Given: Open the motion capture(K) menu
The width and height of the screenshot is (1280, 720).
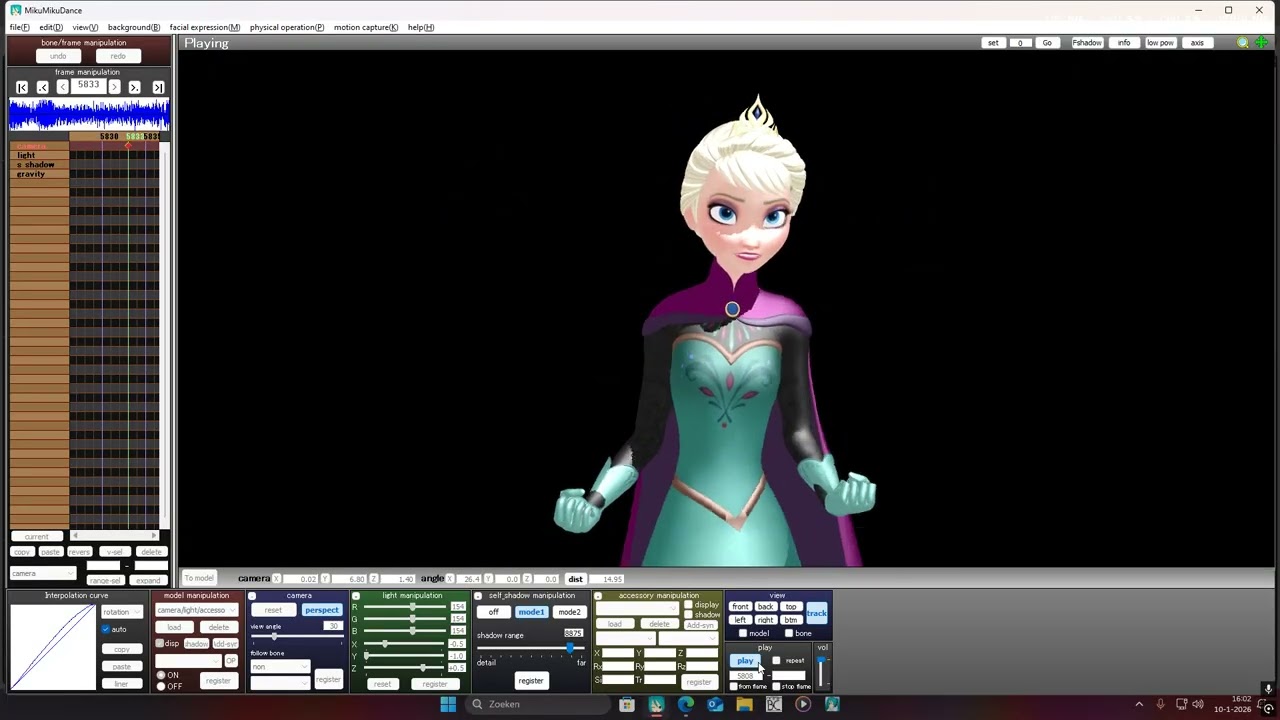Looking at the screenshot, I should 366,27.
